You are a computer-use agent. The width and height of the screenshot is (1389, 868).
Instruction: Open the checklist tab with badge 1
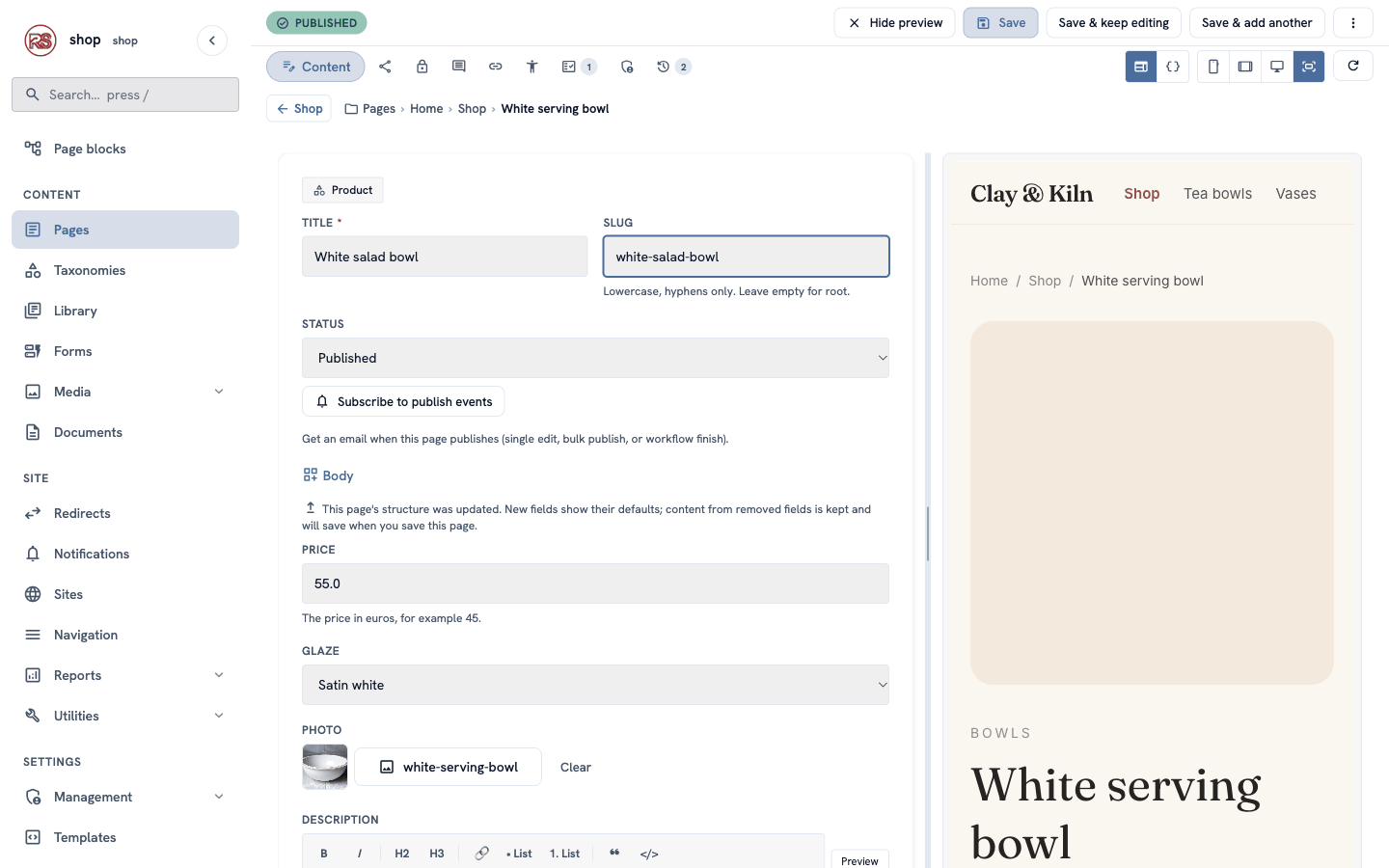(x=579, y=67)
